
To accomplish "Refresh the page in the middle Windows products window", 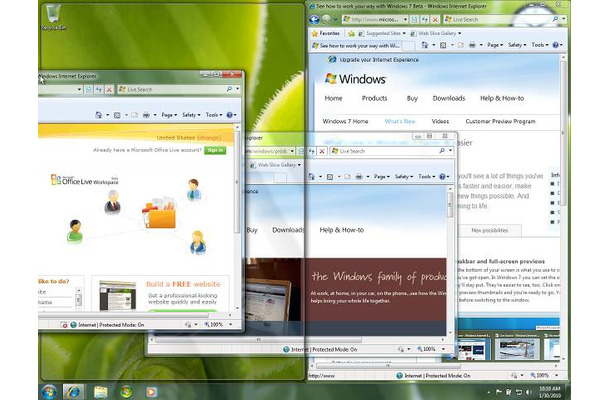I will pos(311,151).
